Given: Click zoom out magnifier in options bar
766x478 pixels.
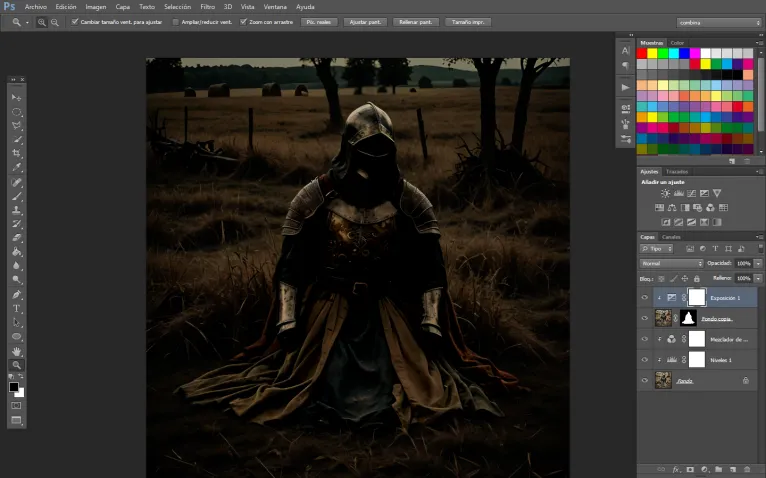Looking at the screenshot, I should (55, 22).
